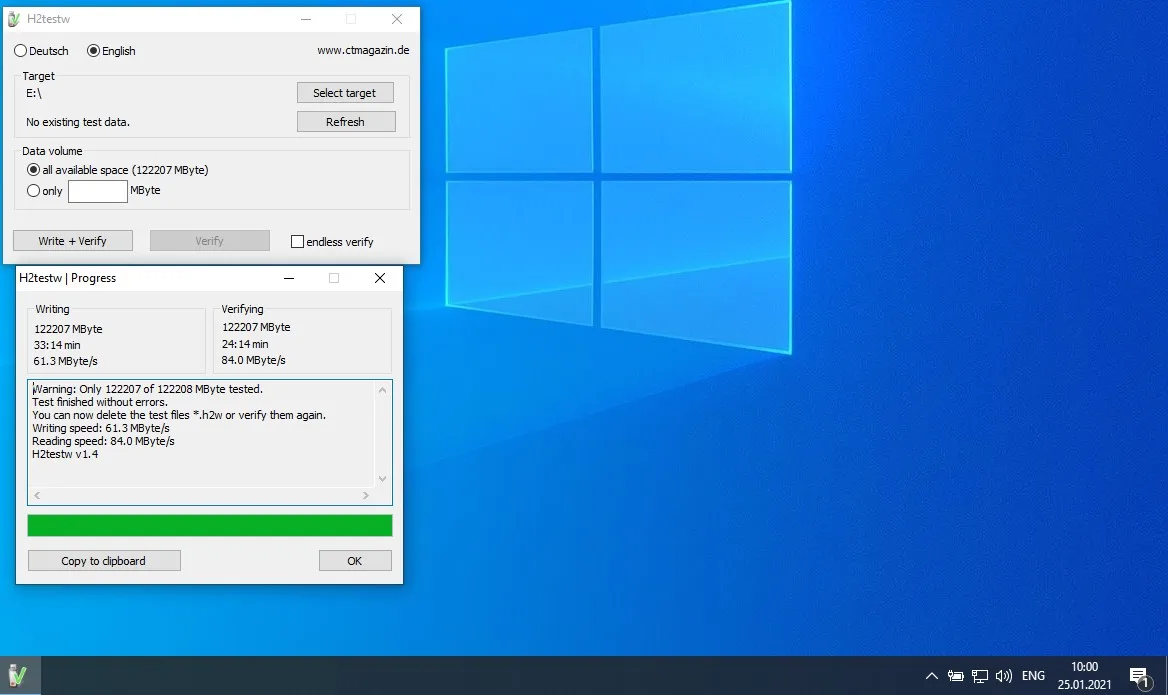The height and width of the screenshot is (695, 1168).
Task: Click 'No existing test data.' text
Action: 77,122
